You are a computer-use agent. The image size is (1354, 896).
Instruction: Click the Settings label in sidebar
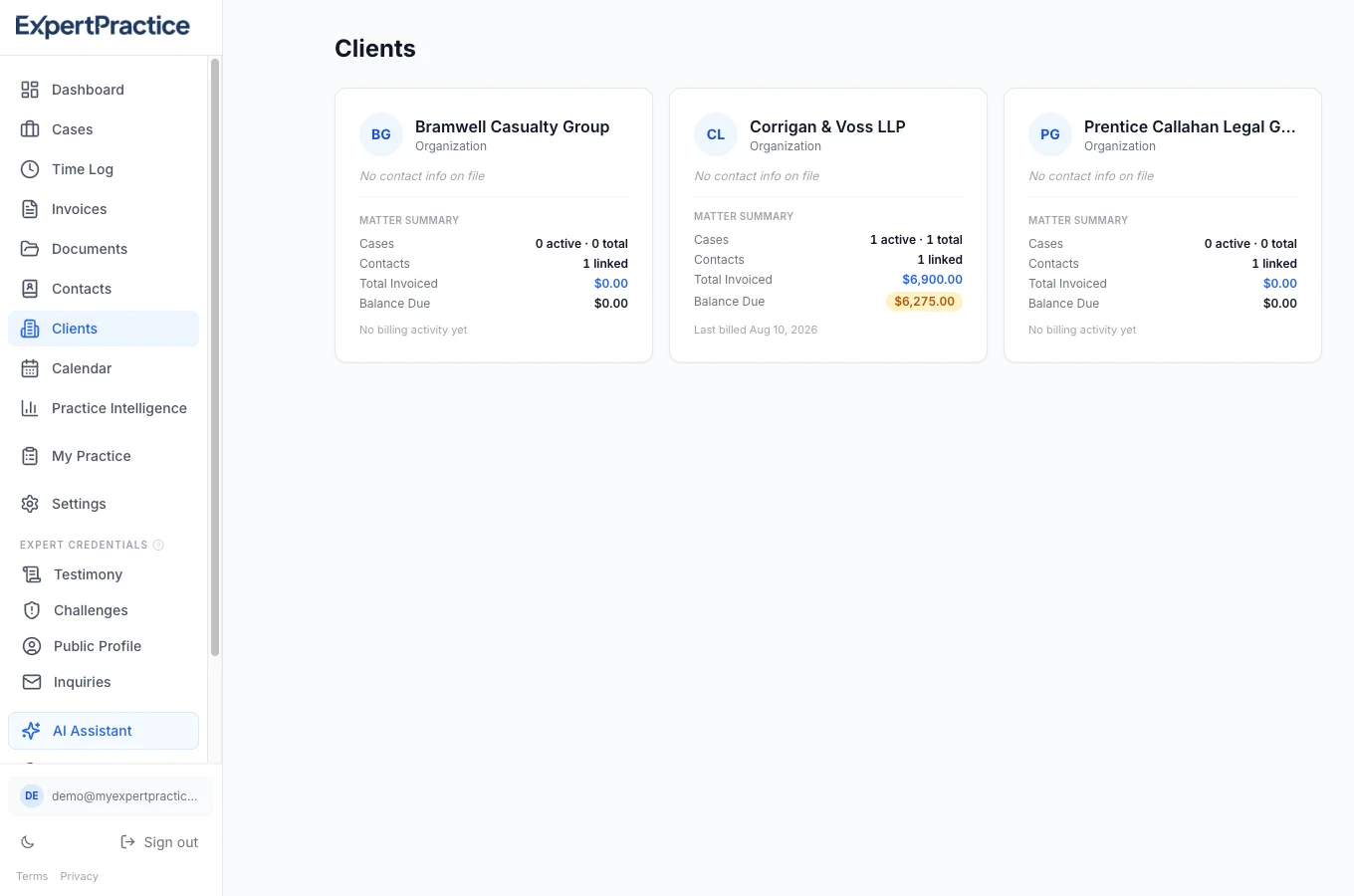pos(79,504)
